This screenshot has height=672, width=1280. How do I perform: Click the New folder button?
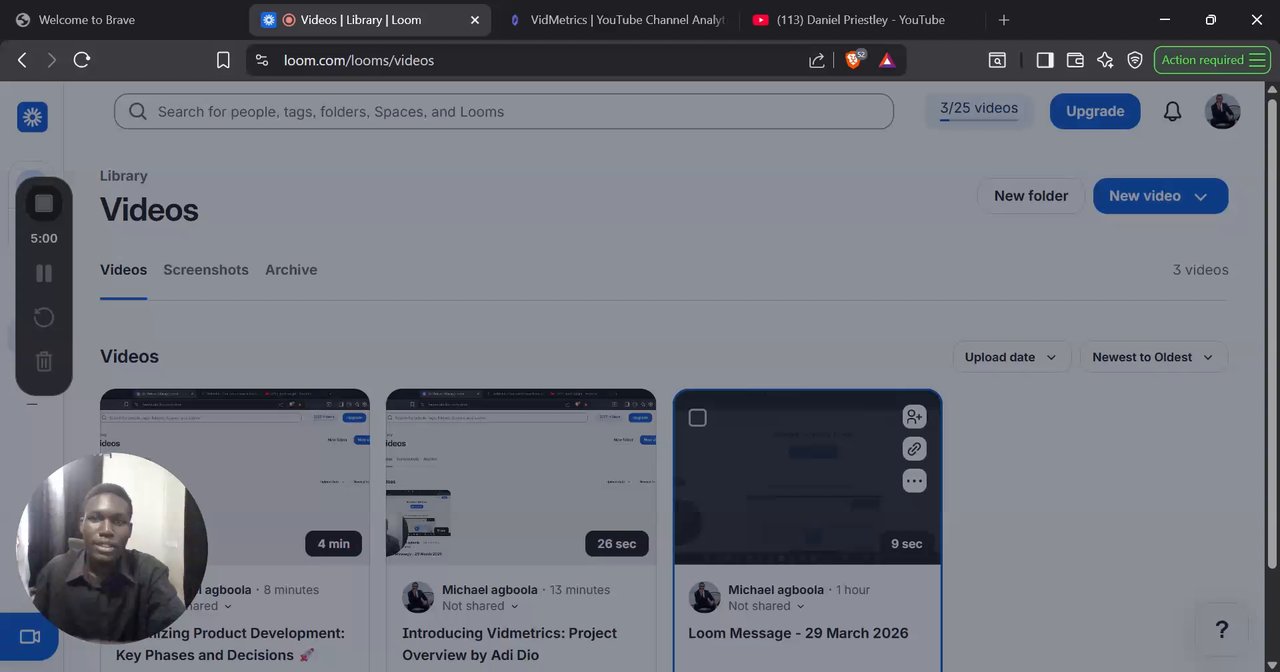[1031, 196]
